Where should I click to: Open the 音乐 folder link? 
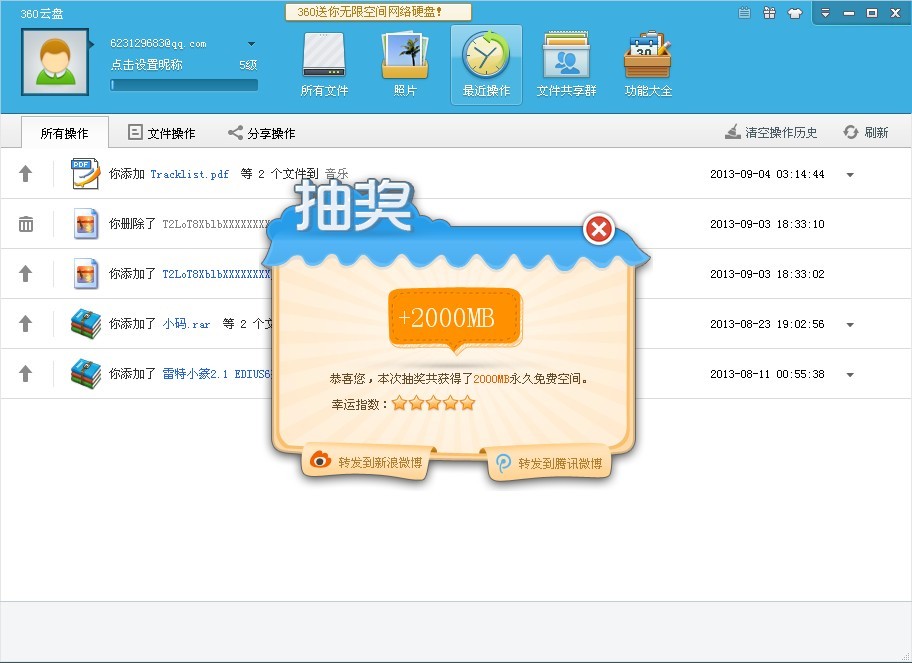tap(336, 174)
